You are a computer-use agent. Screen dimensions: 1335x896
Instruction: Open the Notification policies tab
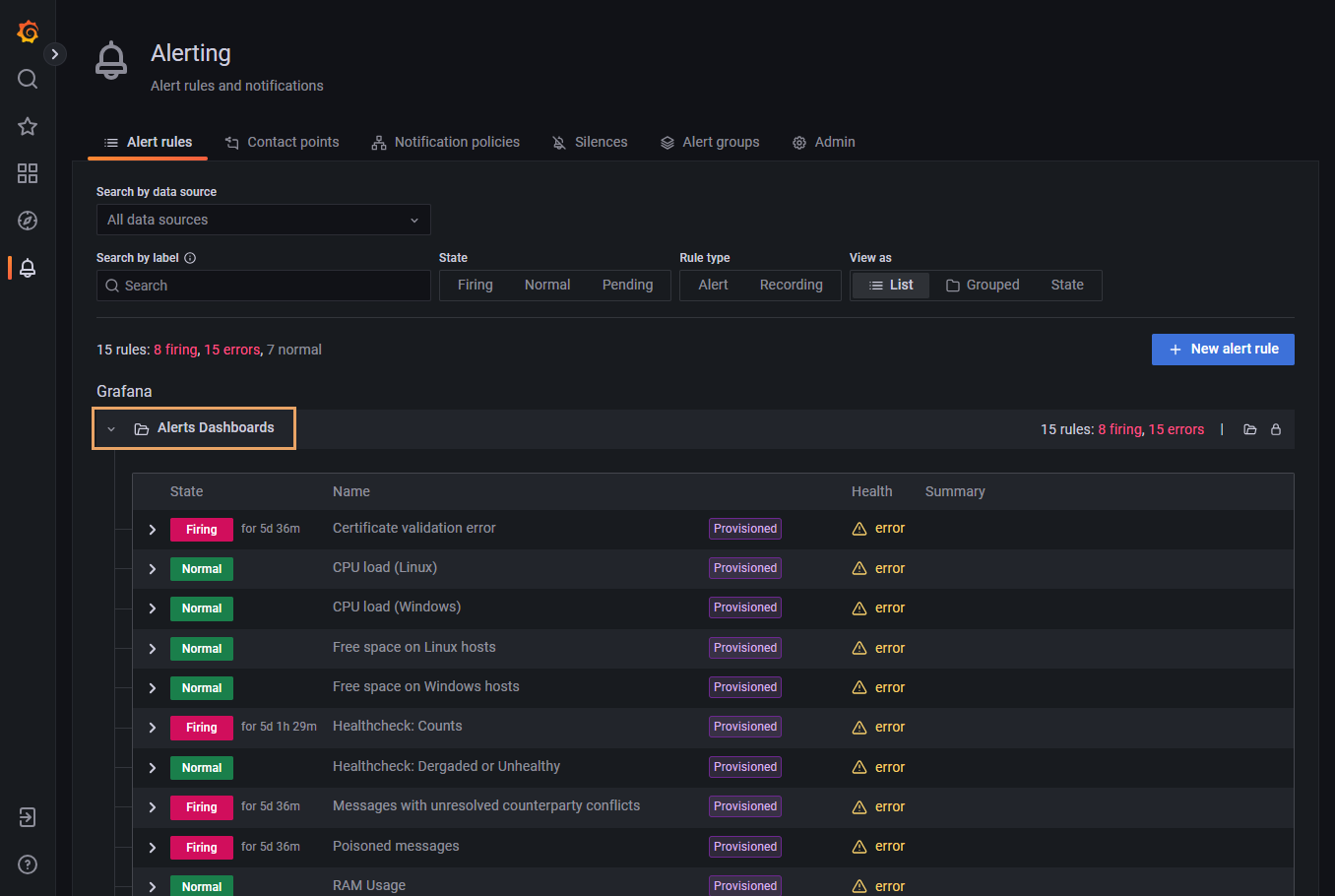446,142
